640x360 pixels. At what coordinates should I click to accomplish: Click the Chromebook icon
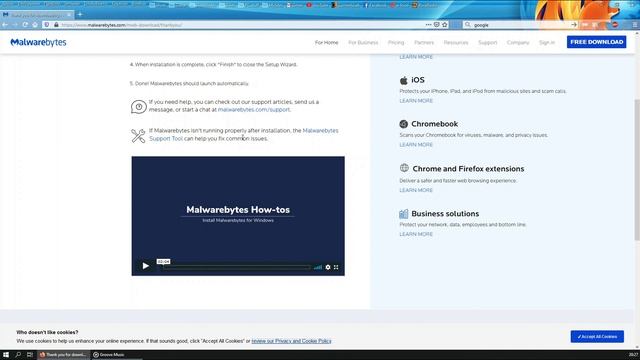[x=404, y=124]
